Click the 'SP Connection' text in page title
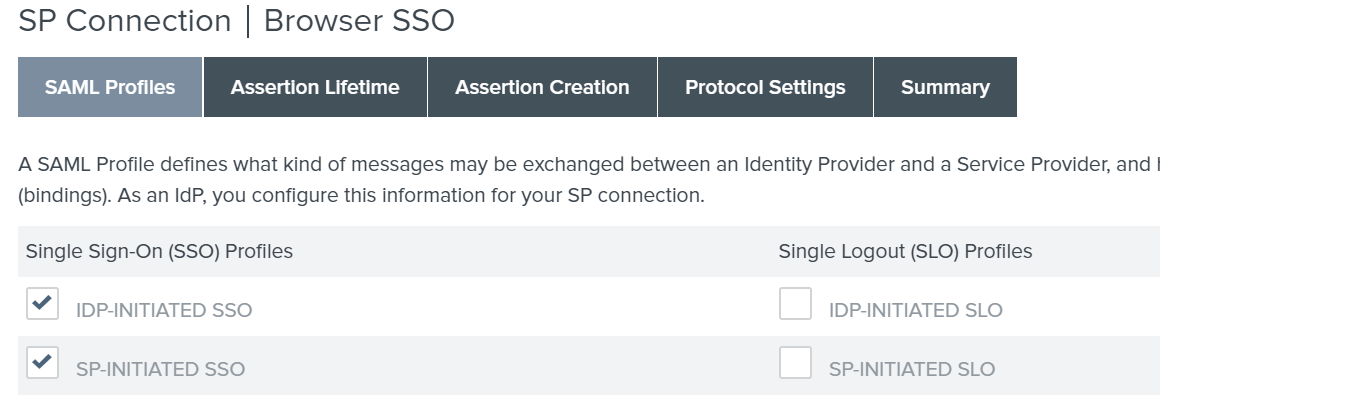Viewport: 1358px width, 413px height. [125, 21]
